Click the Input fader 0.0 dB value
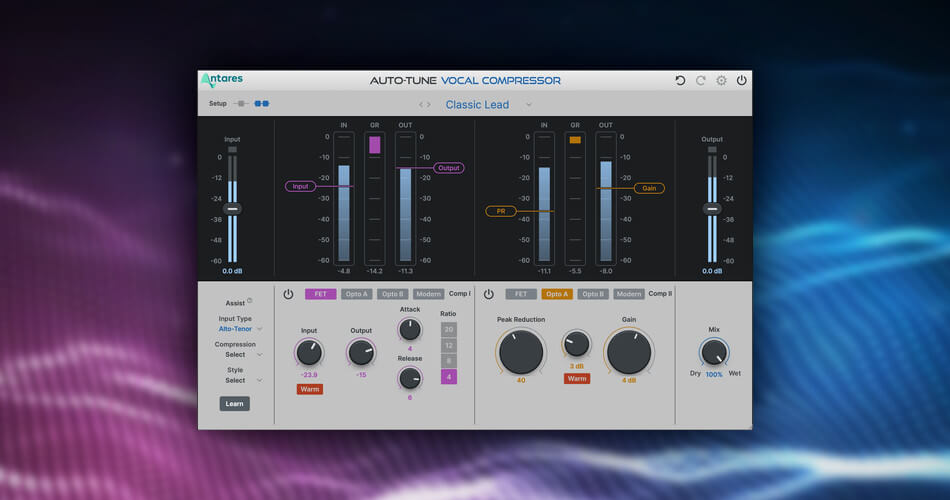 (x=232, y=271)
